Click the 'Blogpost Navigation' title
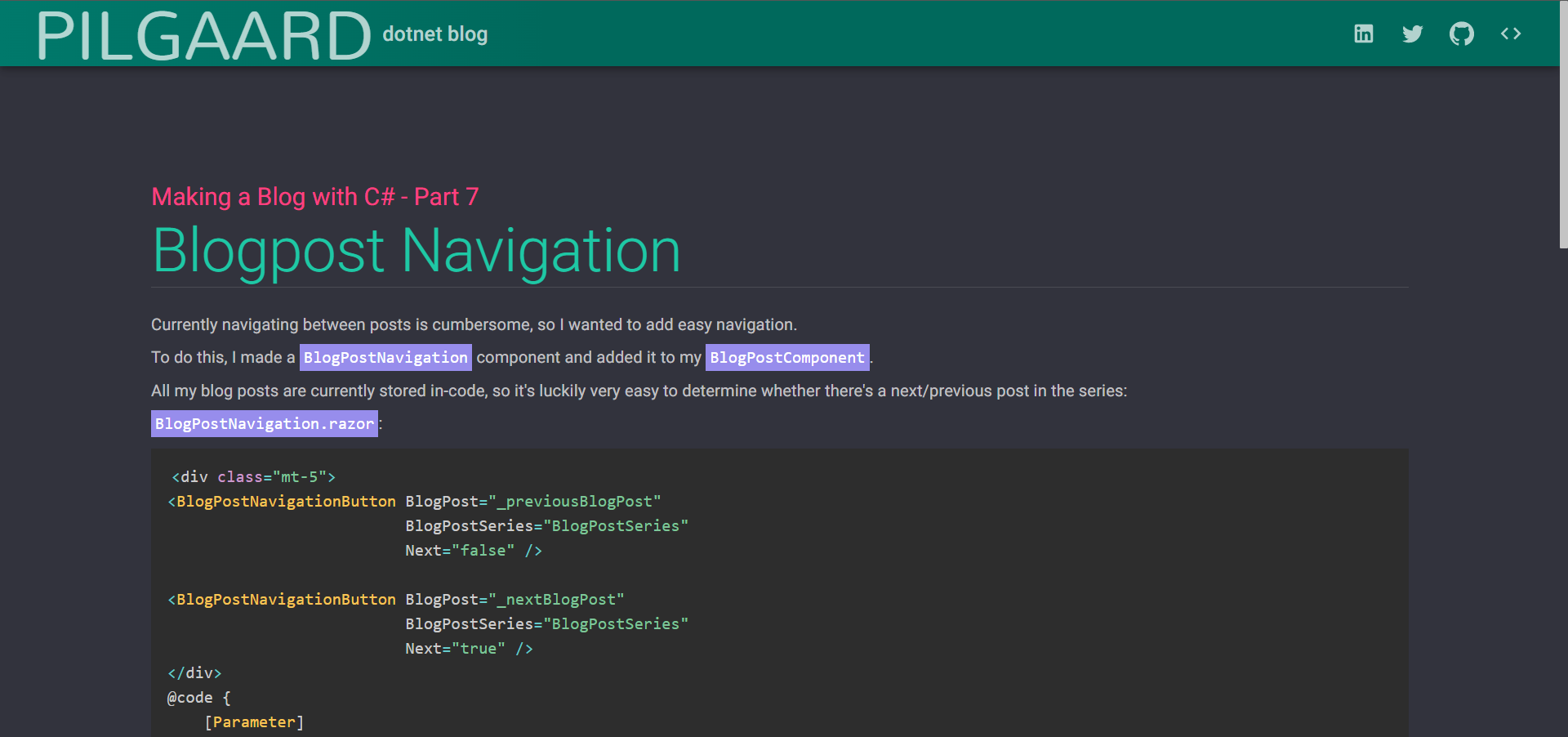 click(416, 250)
